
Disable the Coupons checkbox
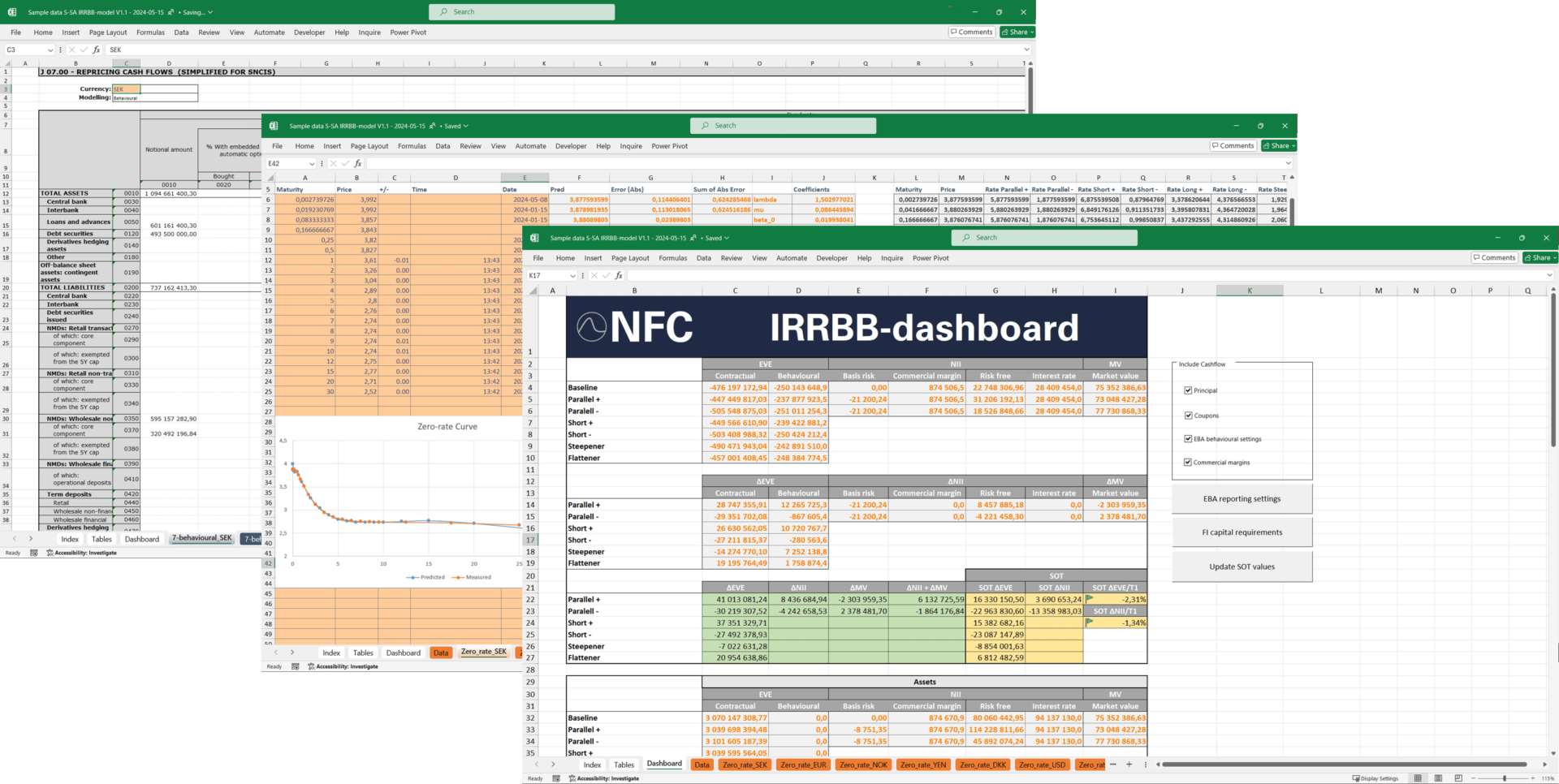click(x=1188, y=416)
